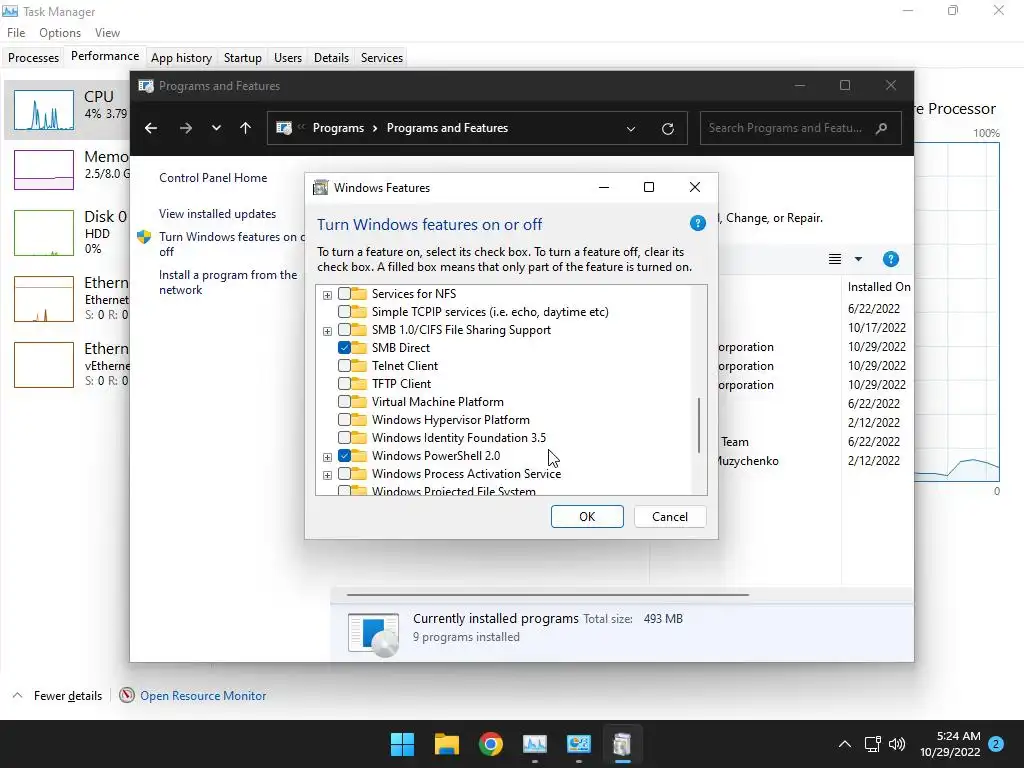Switch to Task Manager taskbar icon
The height and width of the screenshot is (768, 1024).
[x=534, y=744]
